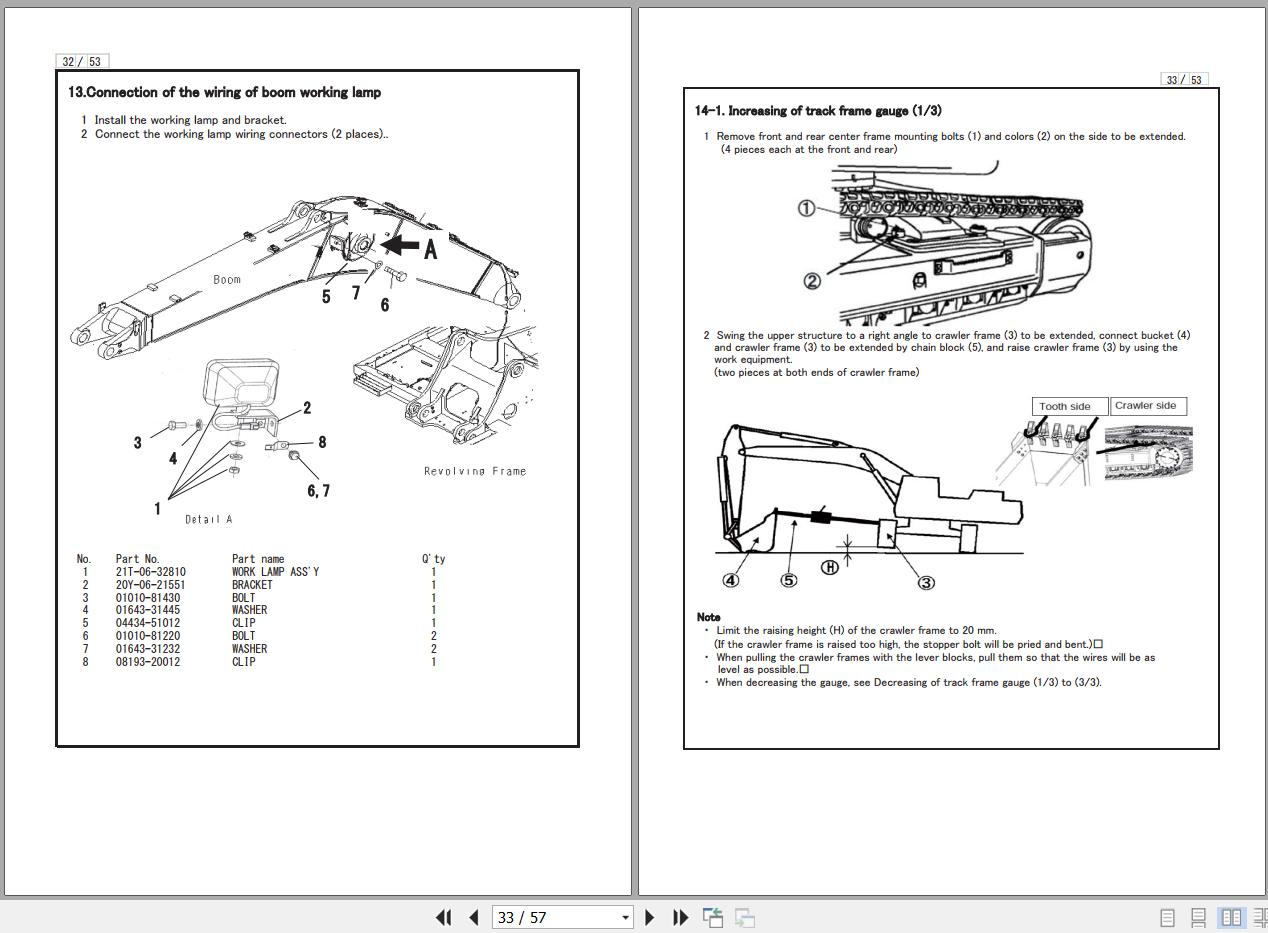This screenshot has width=1268, height=933.
Task: Click the 'Part No.' column header
Action: coord(137,559)
